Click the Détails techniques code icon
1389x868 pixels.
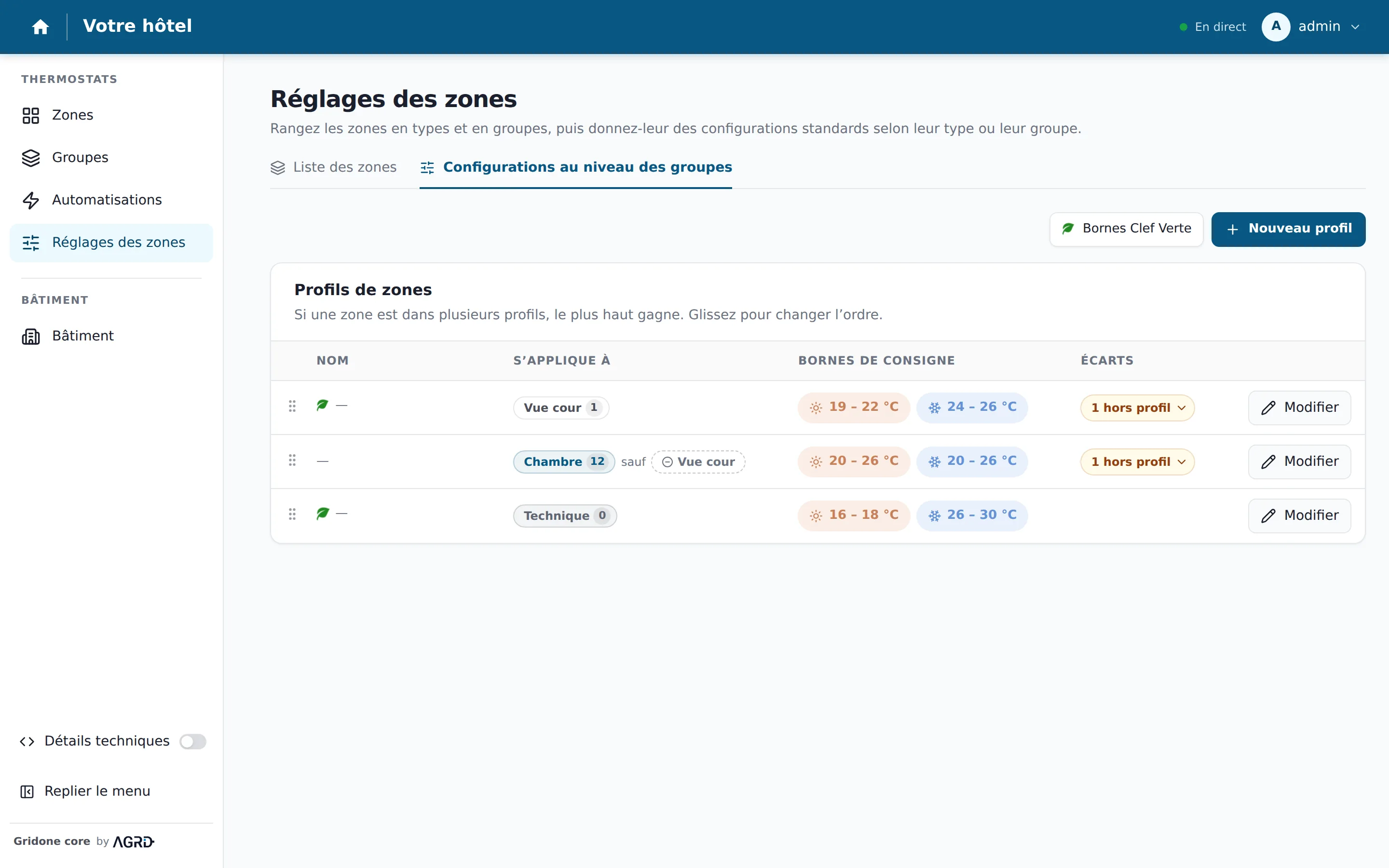click(x=27, y=741)
